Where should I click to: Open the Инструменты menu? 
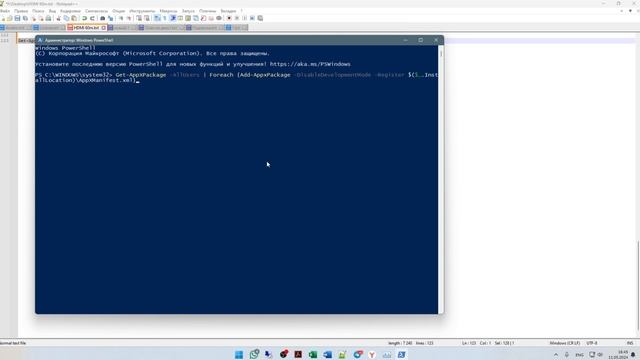[x=142, y=11]
